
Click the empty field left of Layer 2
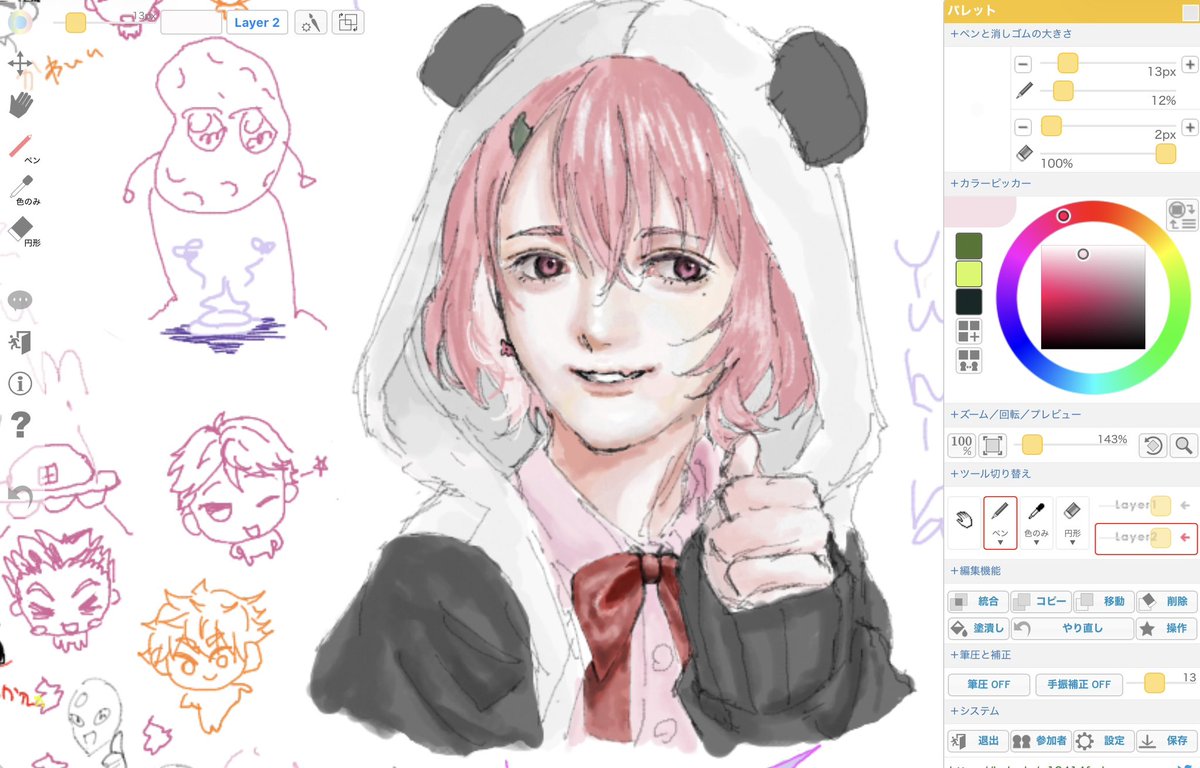[191, 22]
